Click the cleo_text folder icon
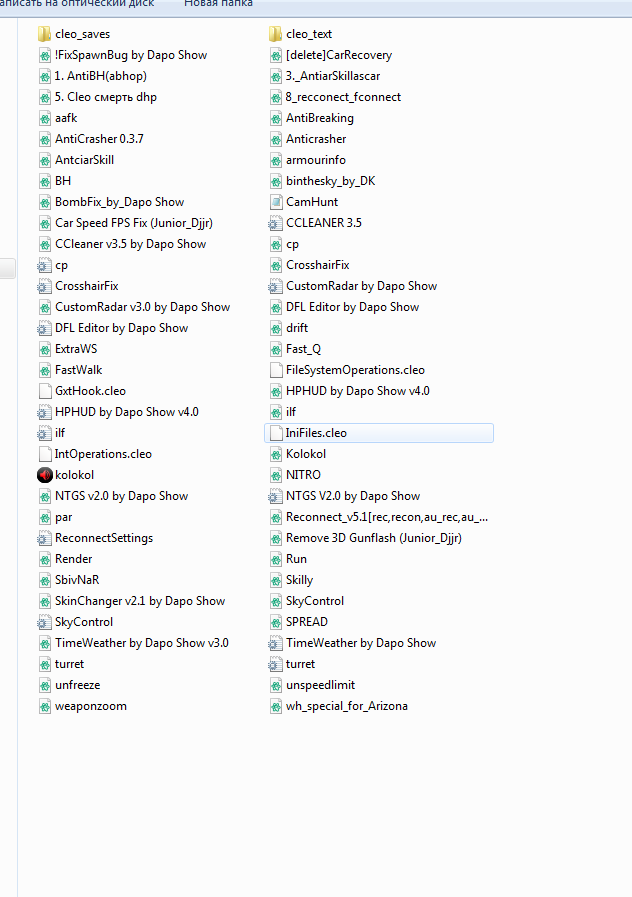 tap(276, 34)
